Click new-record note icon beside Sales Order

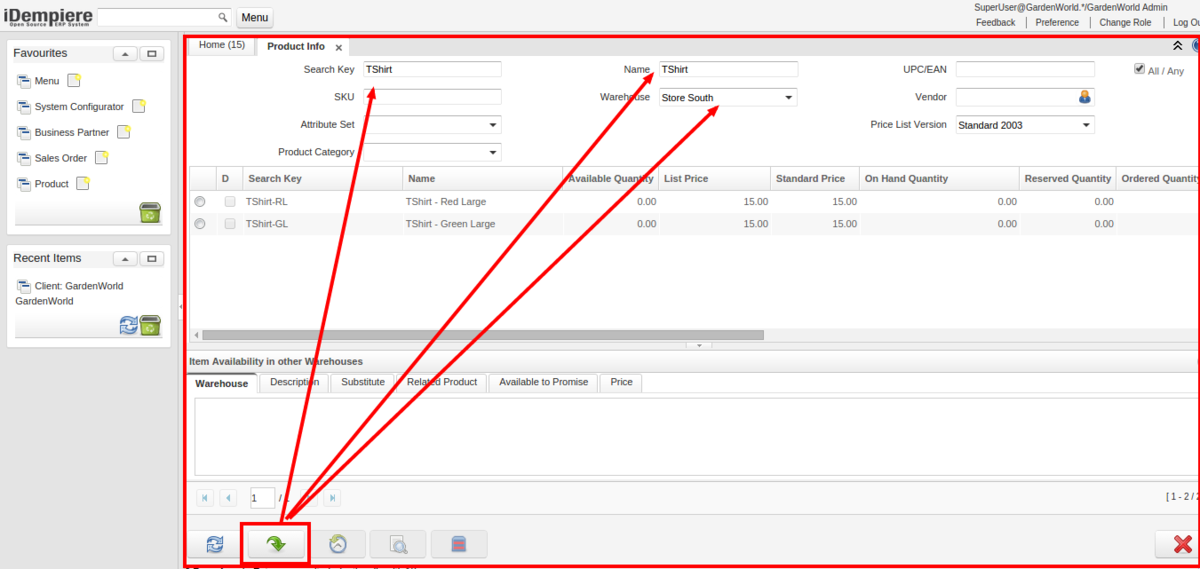pos(101,158)
